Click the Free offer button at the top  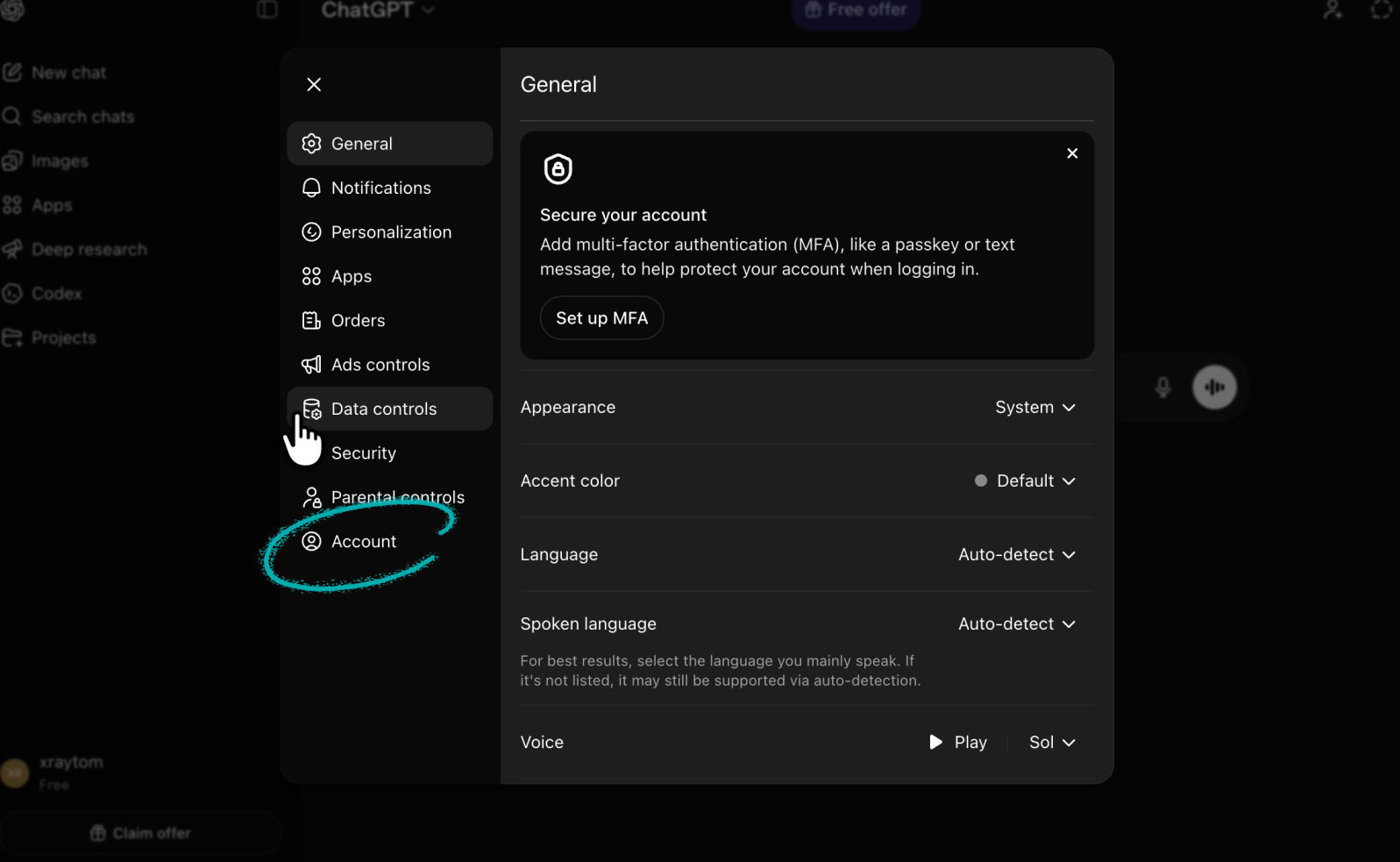point(856,11)
